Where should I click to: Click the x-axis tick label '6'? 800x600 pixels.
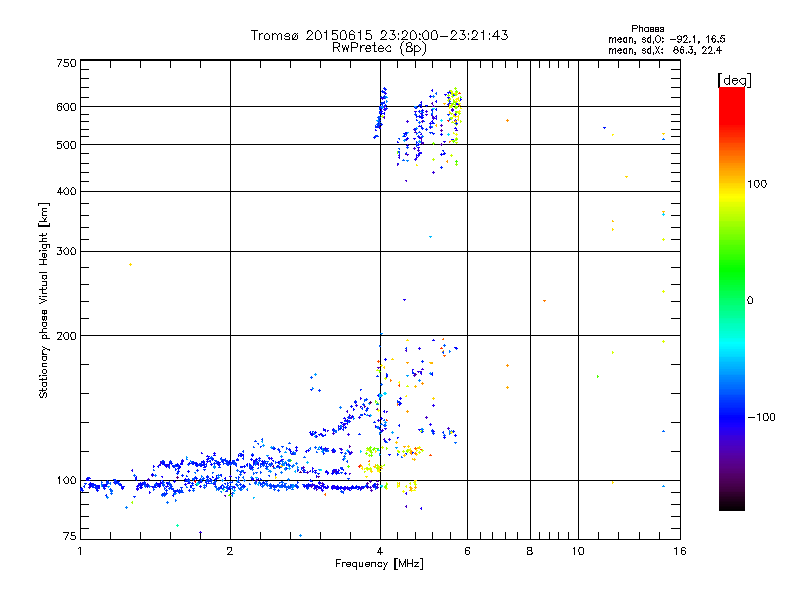467,551
